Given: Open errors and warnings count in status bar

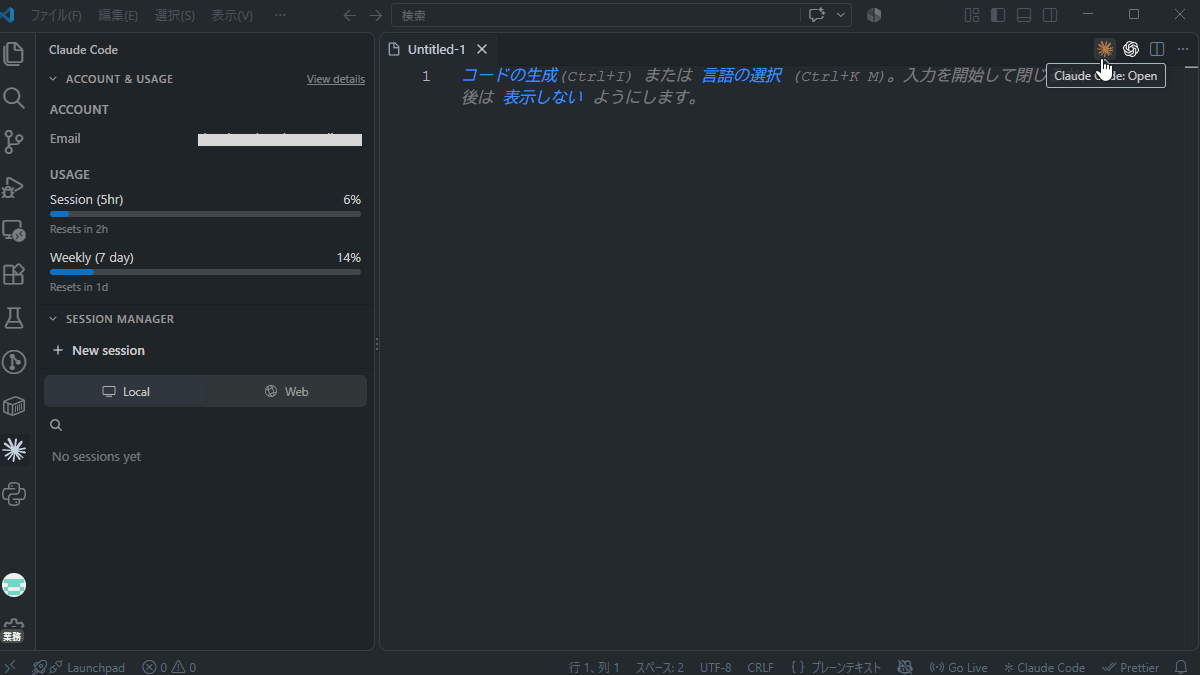Looking at the screenshot, I should tap(169, 667).
